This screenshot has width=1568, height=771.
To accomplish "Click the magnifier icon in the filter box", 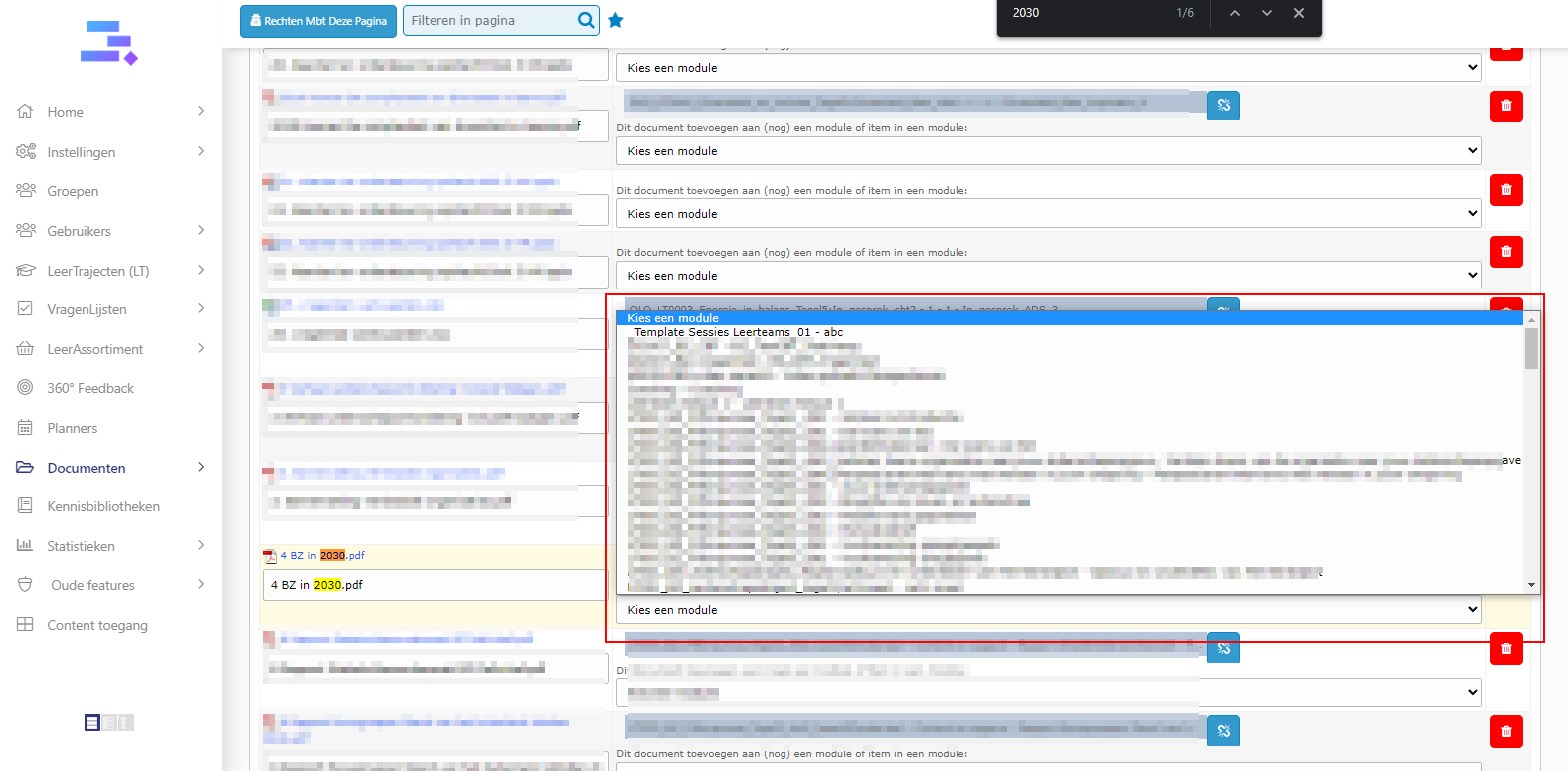I will coord(586,20).
